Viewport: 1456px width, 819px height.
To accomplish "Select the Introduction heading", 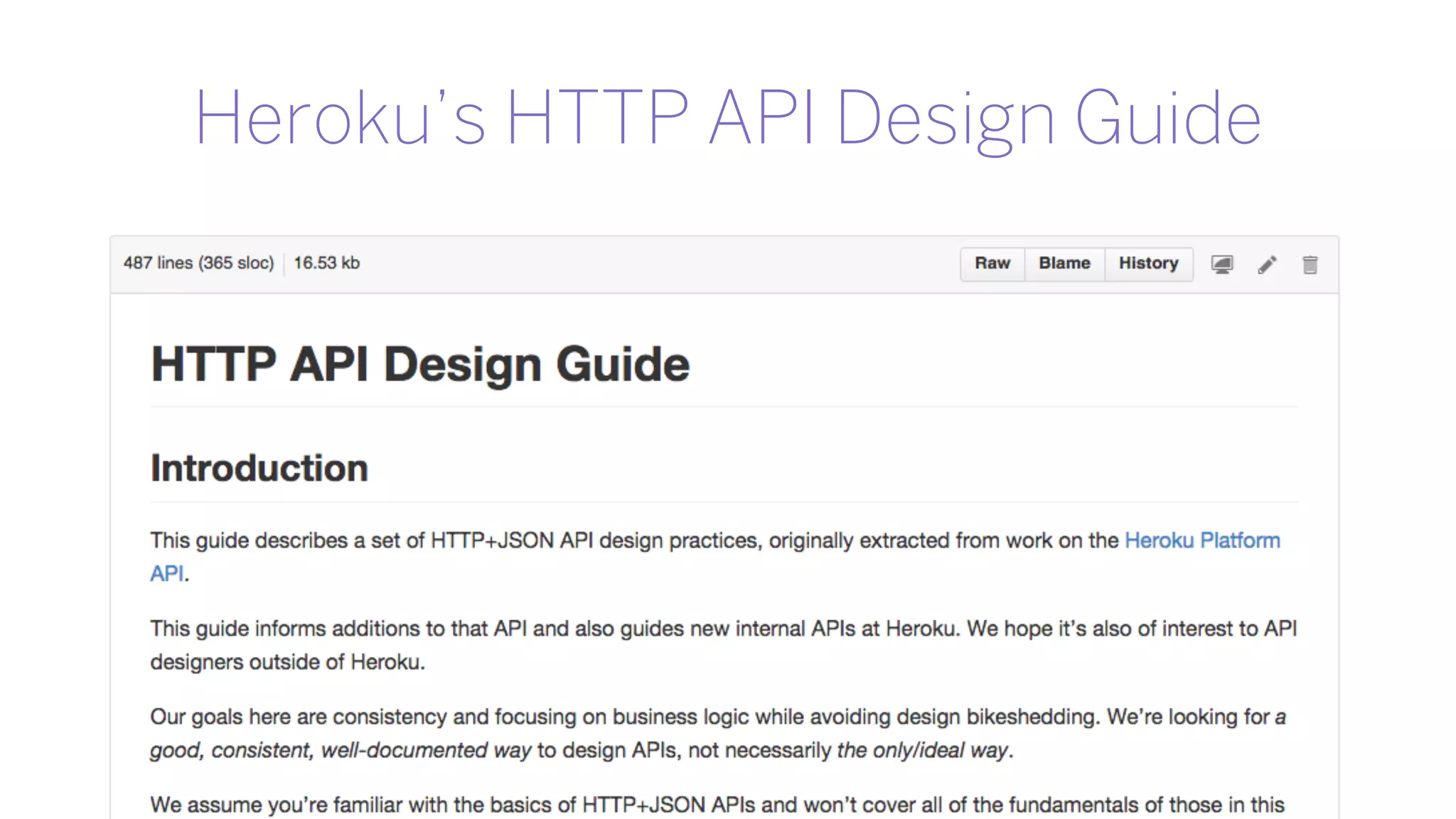I will pyautogui.click(x=259, y=469).
